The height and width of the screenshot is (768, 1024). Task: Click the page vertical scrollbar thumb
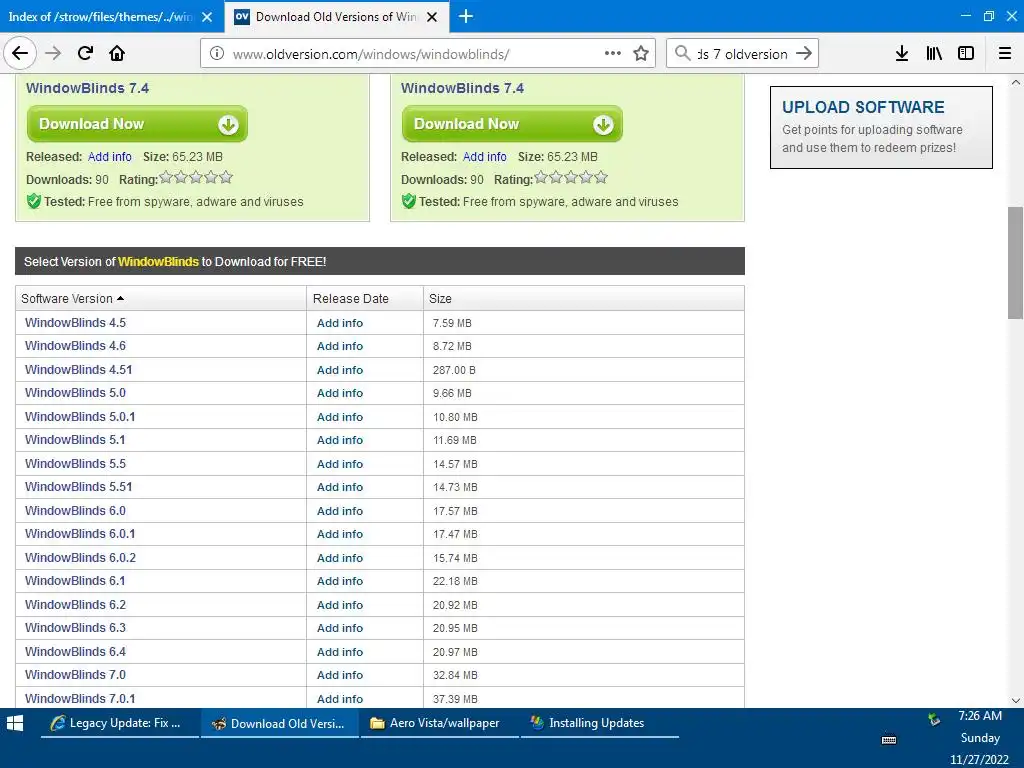click(1015, 263)
